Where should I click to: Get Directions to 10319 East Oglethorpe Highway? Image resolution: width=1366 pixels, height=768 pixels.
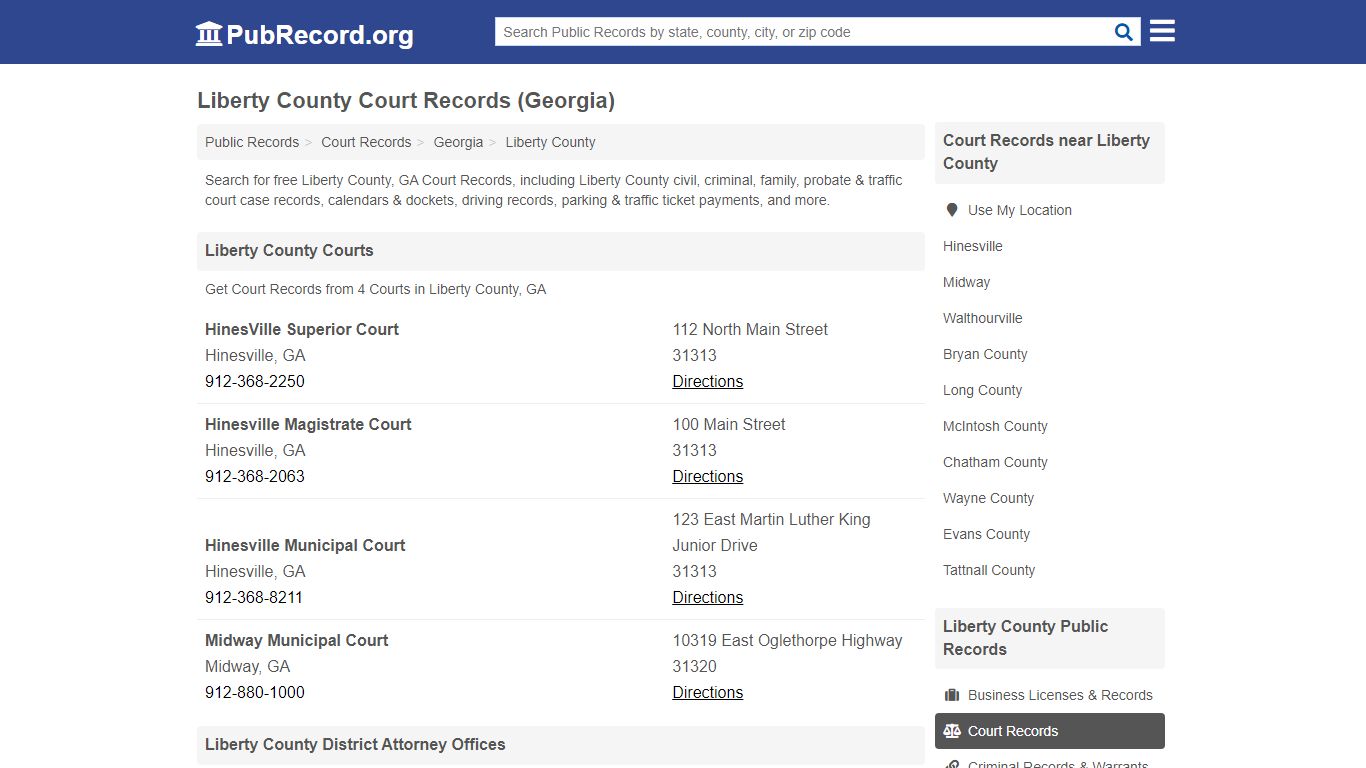[708, 692]
